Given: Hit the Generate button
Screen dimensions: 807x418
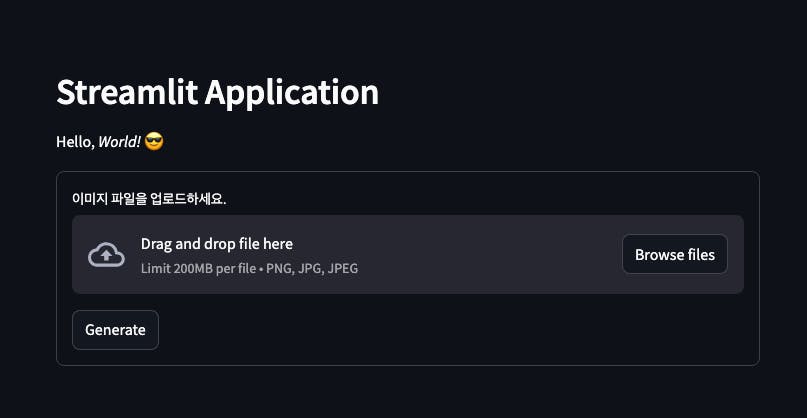Looking at the screenshot, I should 115,330.
